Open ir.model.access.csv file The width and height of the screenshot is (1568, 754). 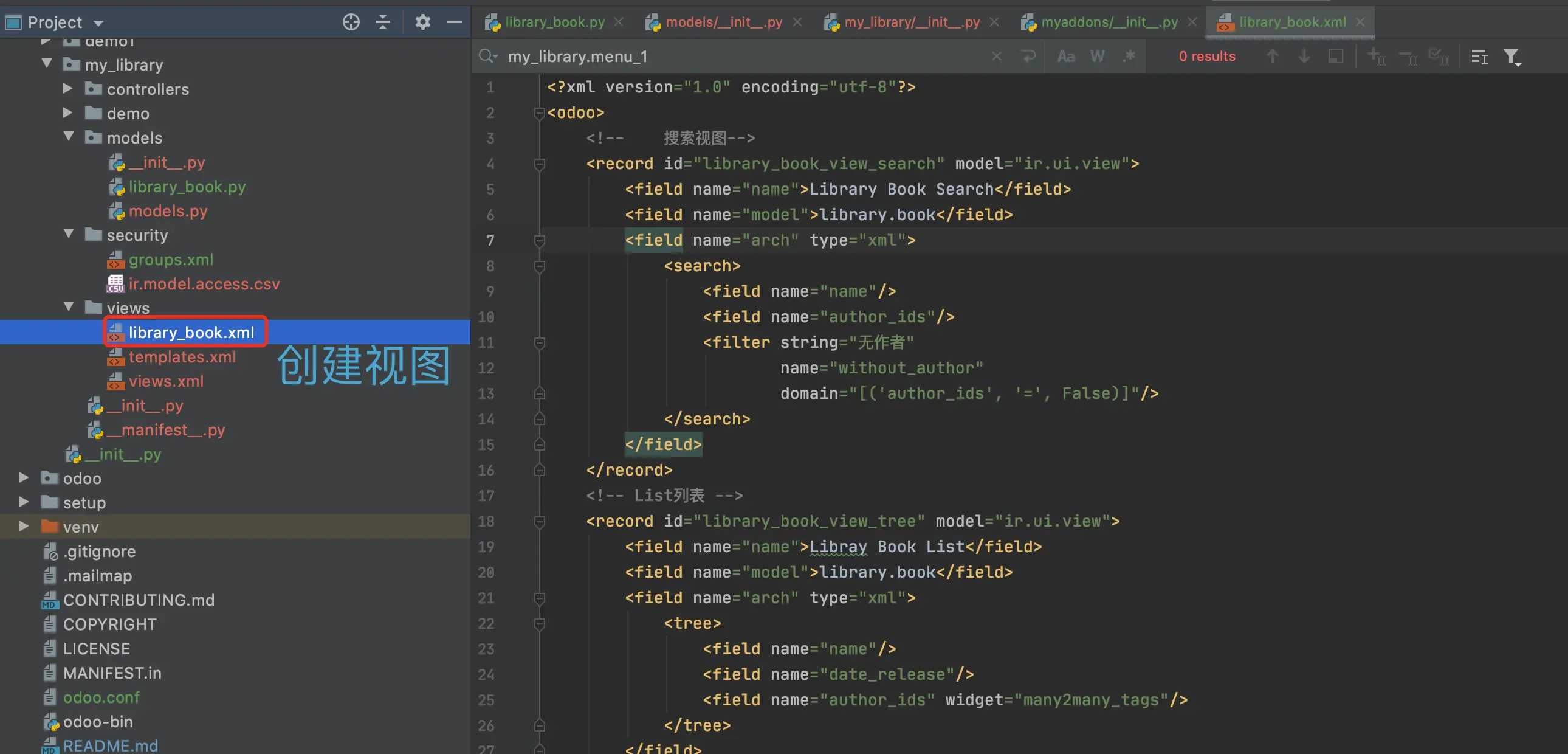(x=204, y=284)
